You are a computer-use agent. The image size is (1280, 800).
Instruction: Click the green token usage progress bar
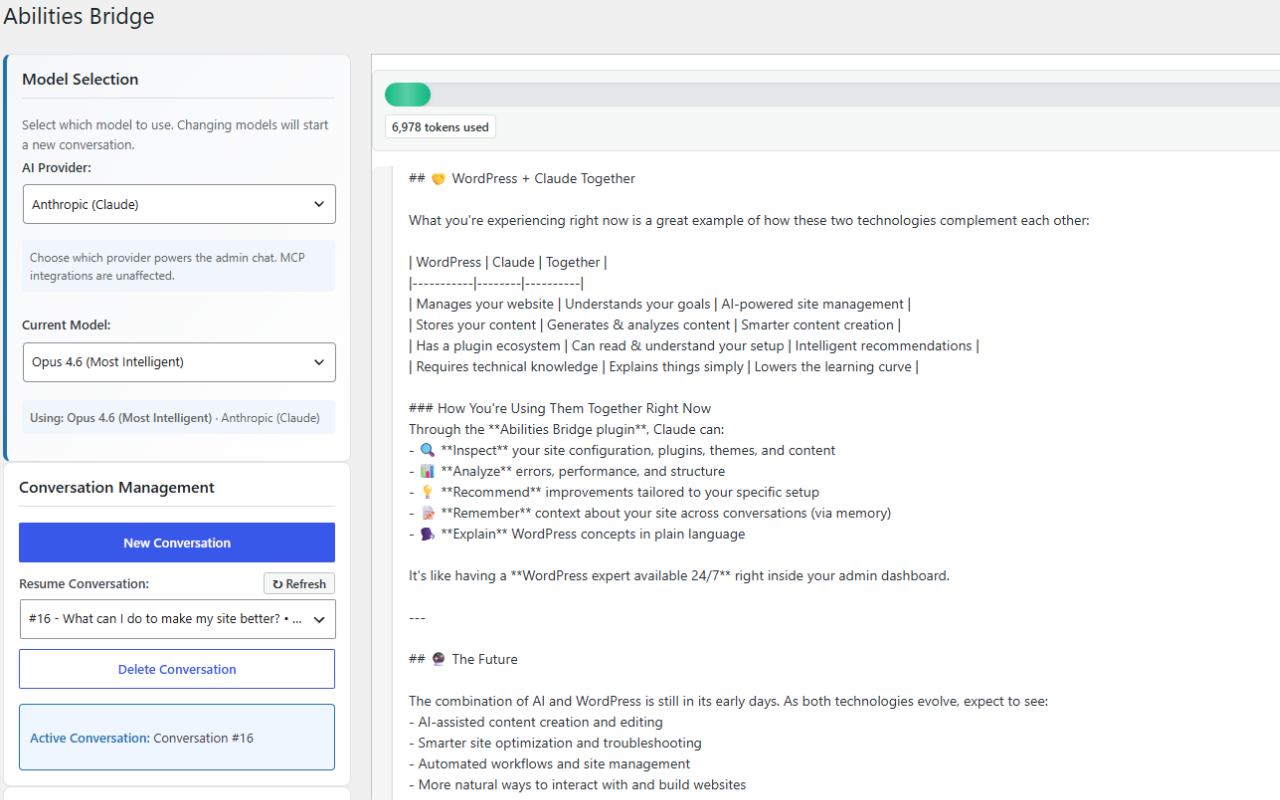click(x=408, y=95)
